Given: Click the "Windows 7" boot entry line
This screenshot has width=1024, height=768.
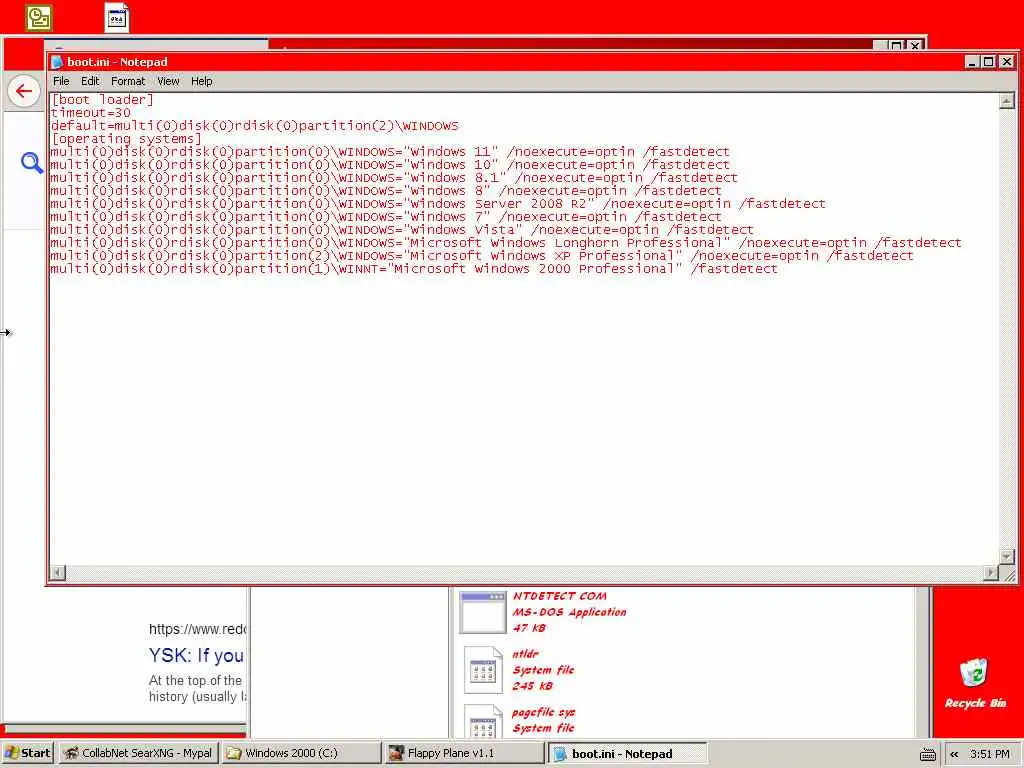Looking at the screenshot, I should [x=386, y=217].
